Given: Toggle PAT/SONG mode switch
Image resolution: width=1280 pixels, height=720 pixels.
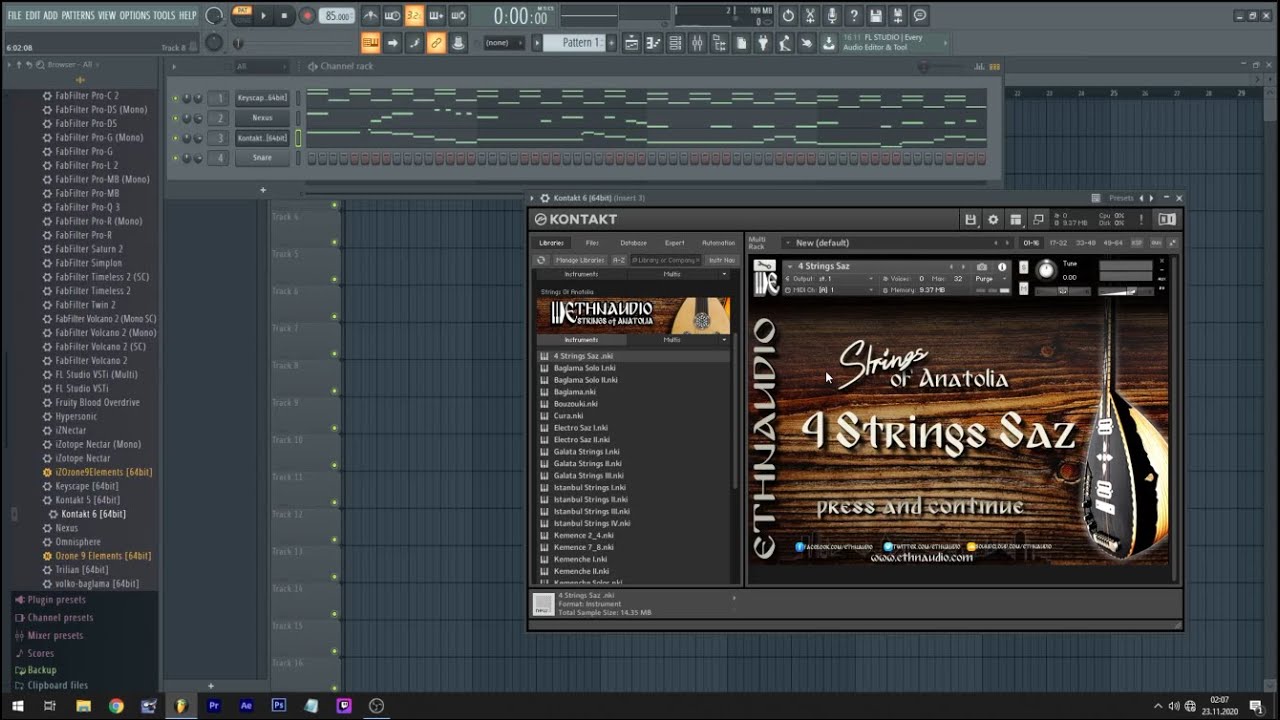Looking at the screenshot, I should pos(242,15).
